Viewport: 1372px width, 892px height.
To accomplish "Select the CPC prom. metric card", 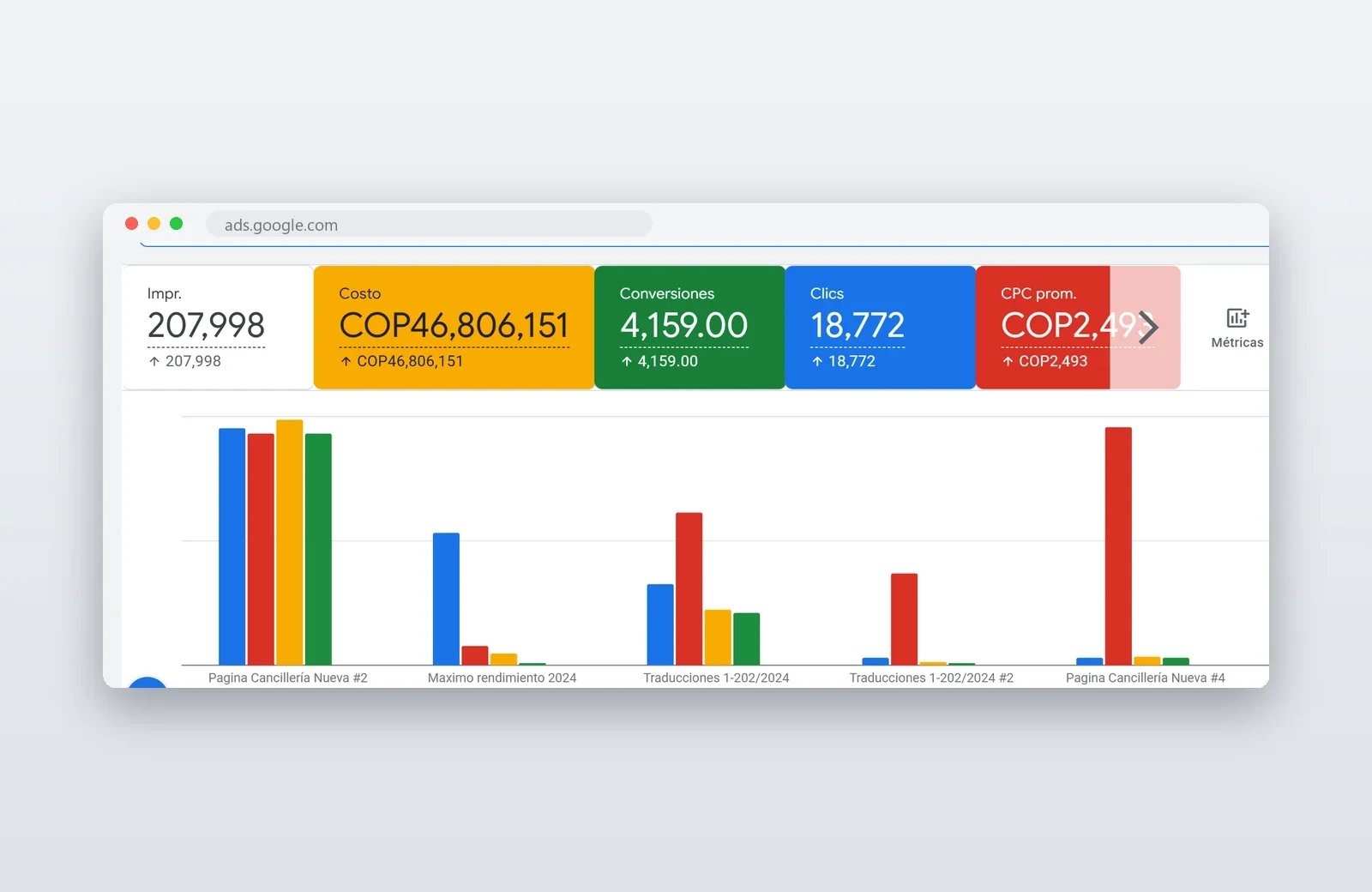I will click(1078, 328).
